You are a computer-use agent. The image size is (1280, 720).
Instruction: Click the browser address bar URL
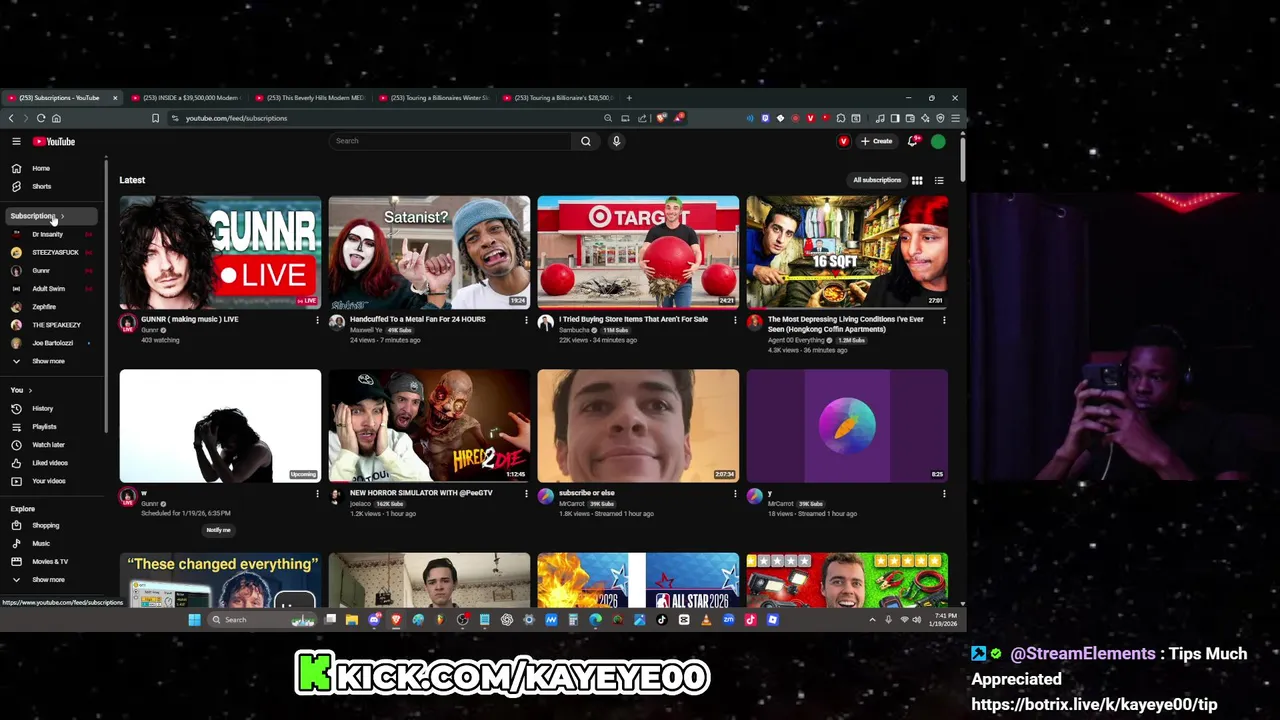[x=236, y=118]
